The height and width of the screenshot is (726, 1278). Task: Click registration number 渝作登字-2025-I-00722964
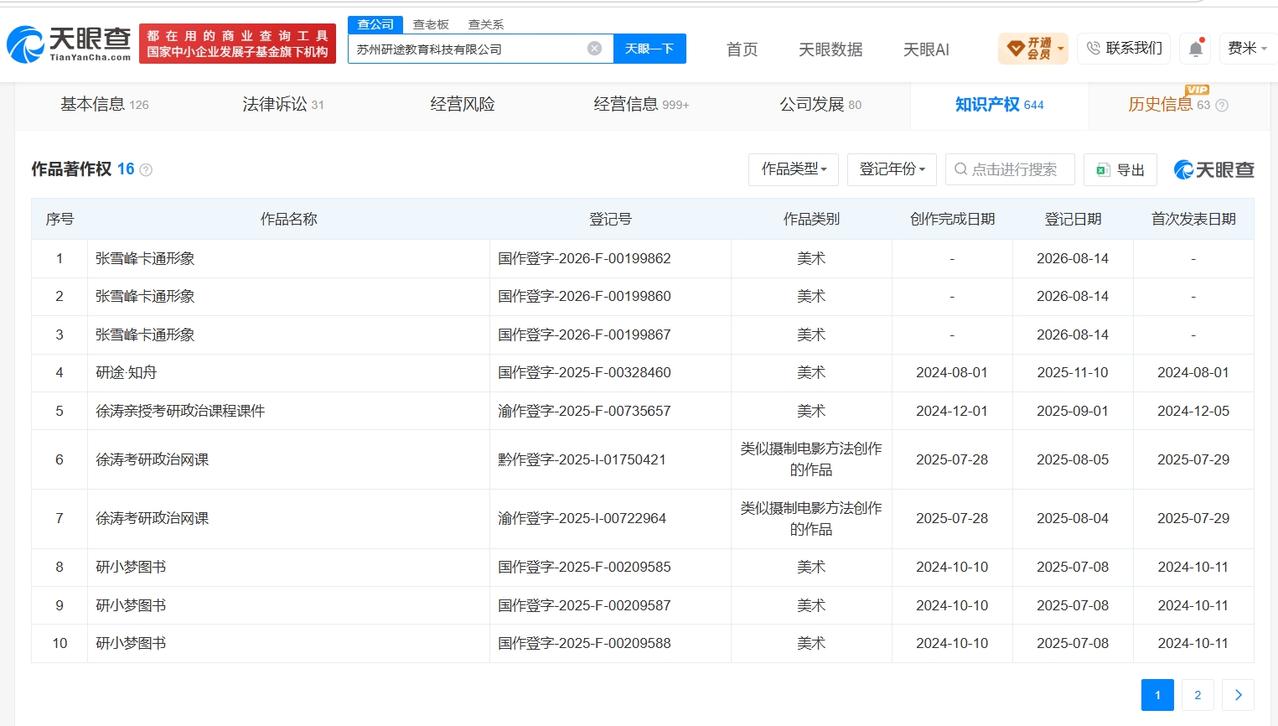(582, 518)
